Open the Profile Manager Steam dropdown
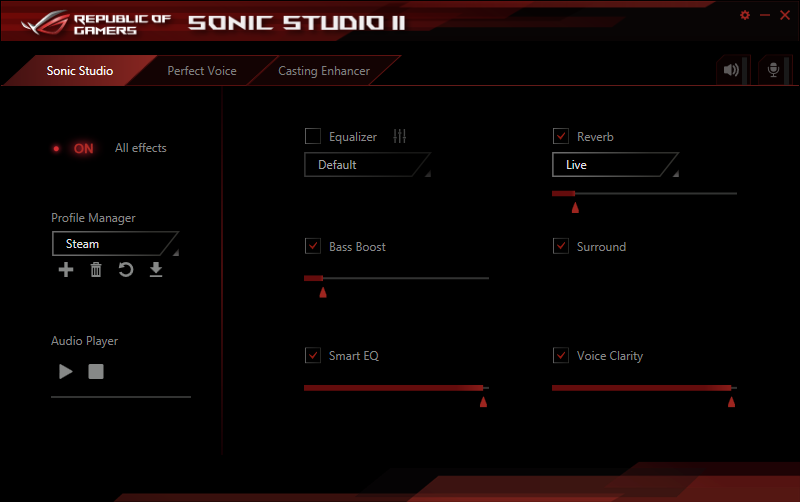The width and height of the screenshot is (800, 502). [114, 244]
